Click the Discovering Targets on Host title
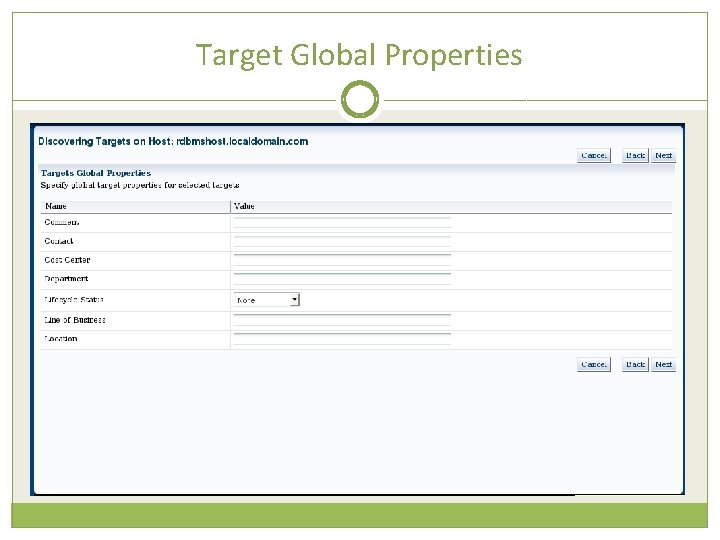The image size is (720, 540). (173, 141)
